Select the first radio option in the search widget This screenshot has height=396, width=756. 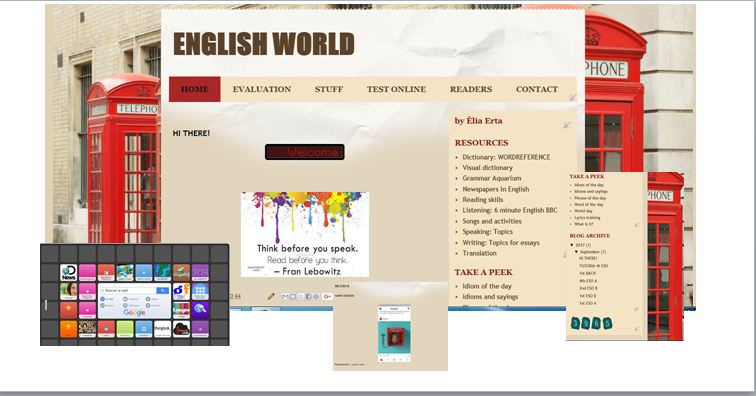102,299
